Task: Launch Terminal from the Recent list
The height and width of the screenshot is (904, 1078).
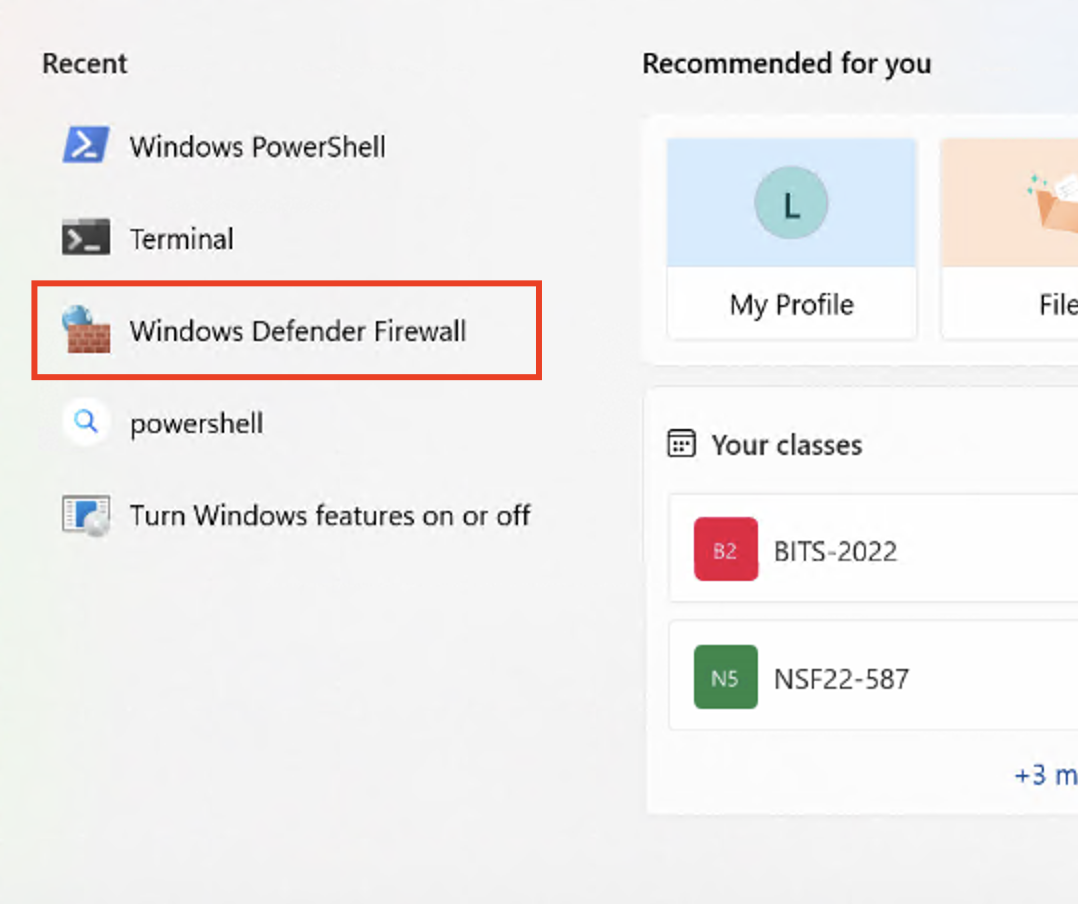Action: click(x=181, y=239)
